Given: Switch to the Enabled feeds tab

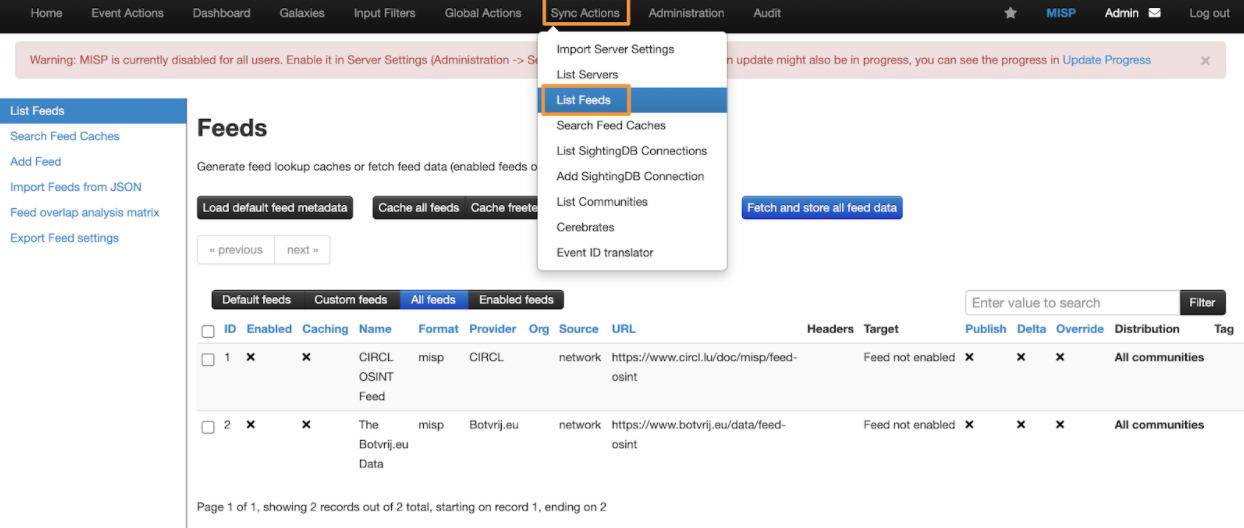Looking at the screenshot, I should point(516,300).
